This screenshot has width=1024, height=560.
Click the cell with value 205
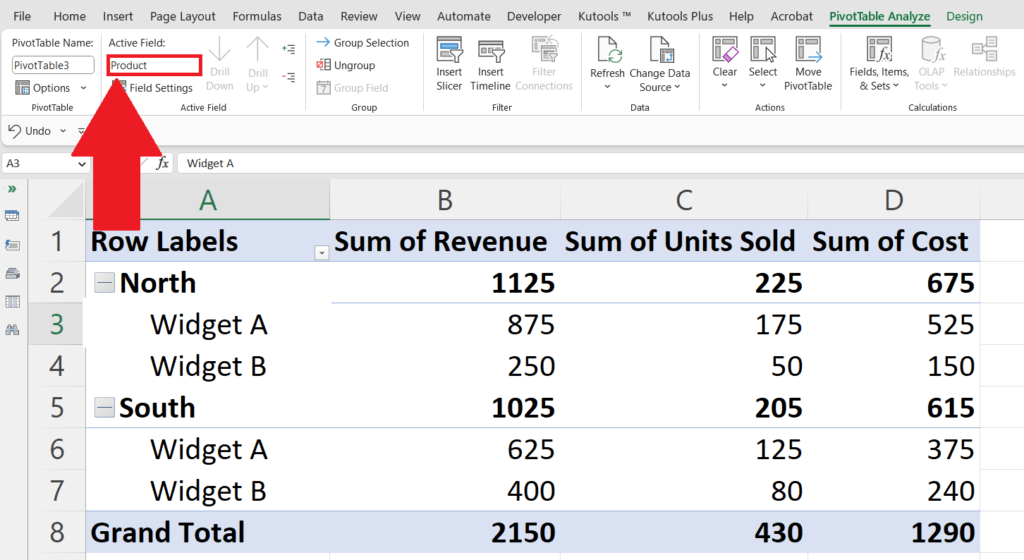click(x=684, y=407)
